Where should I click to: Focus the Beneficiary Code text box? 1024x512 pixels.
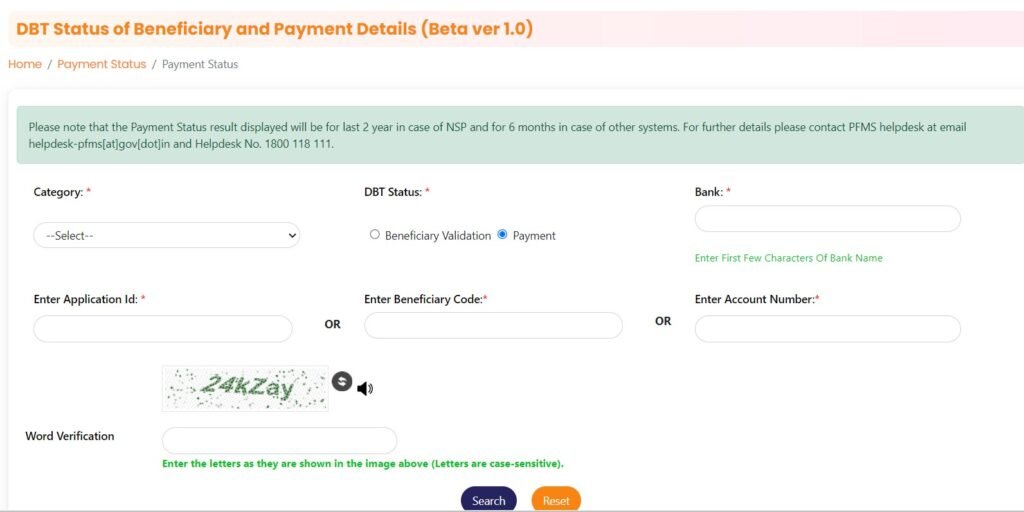493,325
